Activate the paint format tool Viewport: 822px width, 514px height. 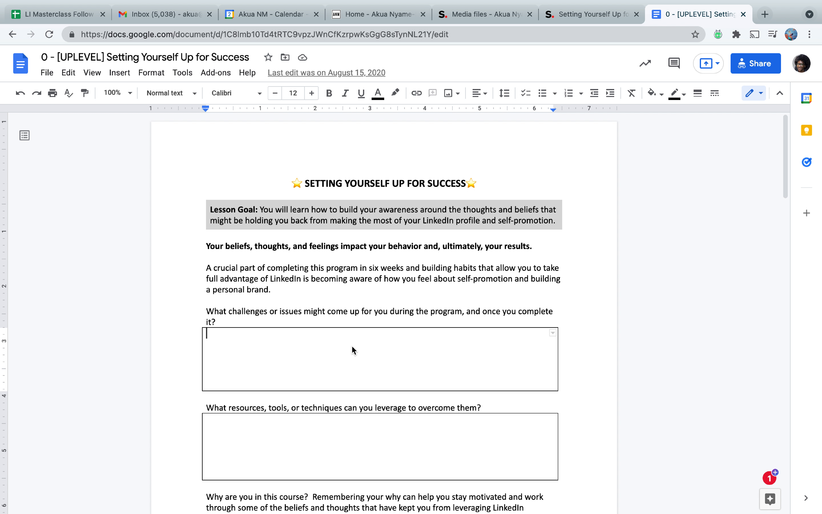tap(84, 93)
